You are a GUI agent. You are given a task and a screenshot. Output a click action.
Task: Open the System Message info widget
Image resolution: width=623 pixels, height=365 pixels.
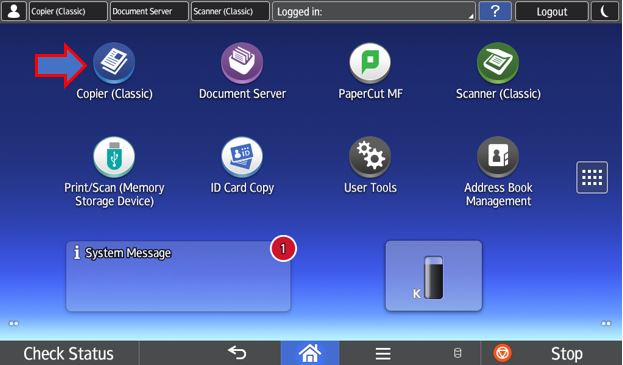click(178, 276)
